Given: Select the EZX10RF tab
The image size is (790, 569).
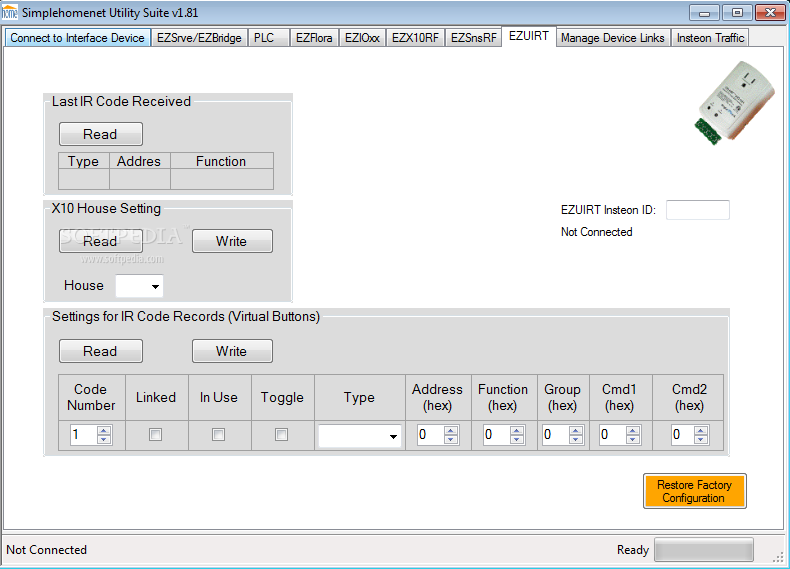Looking at the screenshot, I should pyautogui.click(x=415, y=38).
